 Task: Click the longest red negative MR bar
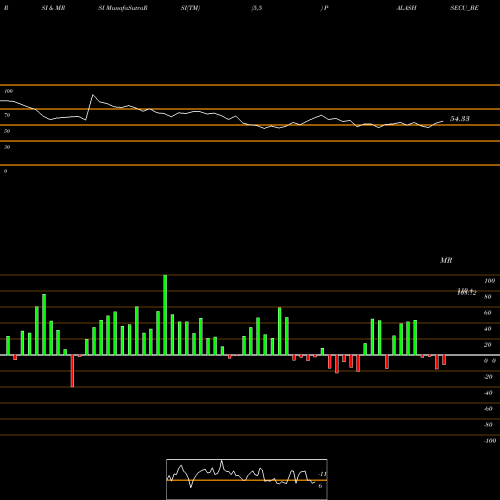(72, 371)
